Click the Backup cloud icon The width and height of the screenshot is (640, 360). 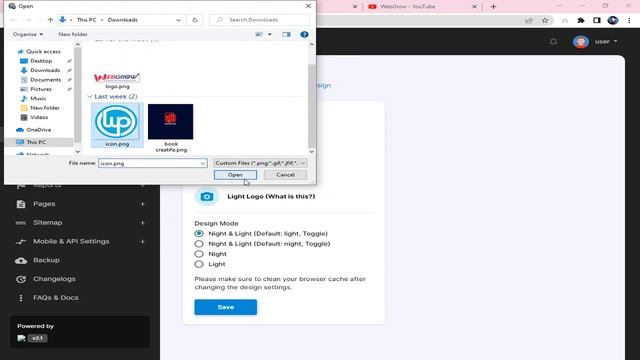(21, 261)
